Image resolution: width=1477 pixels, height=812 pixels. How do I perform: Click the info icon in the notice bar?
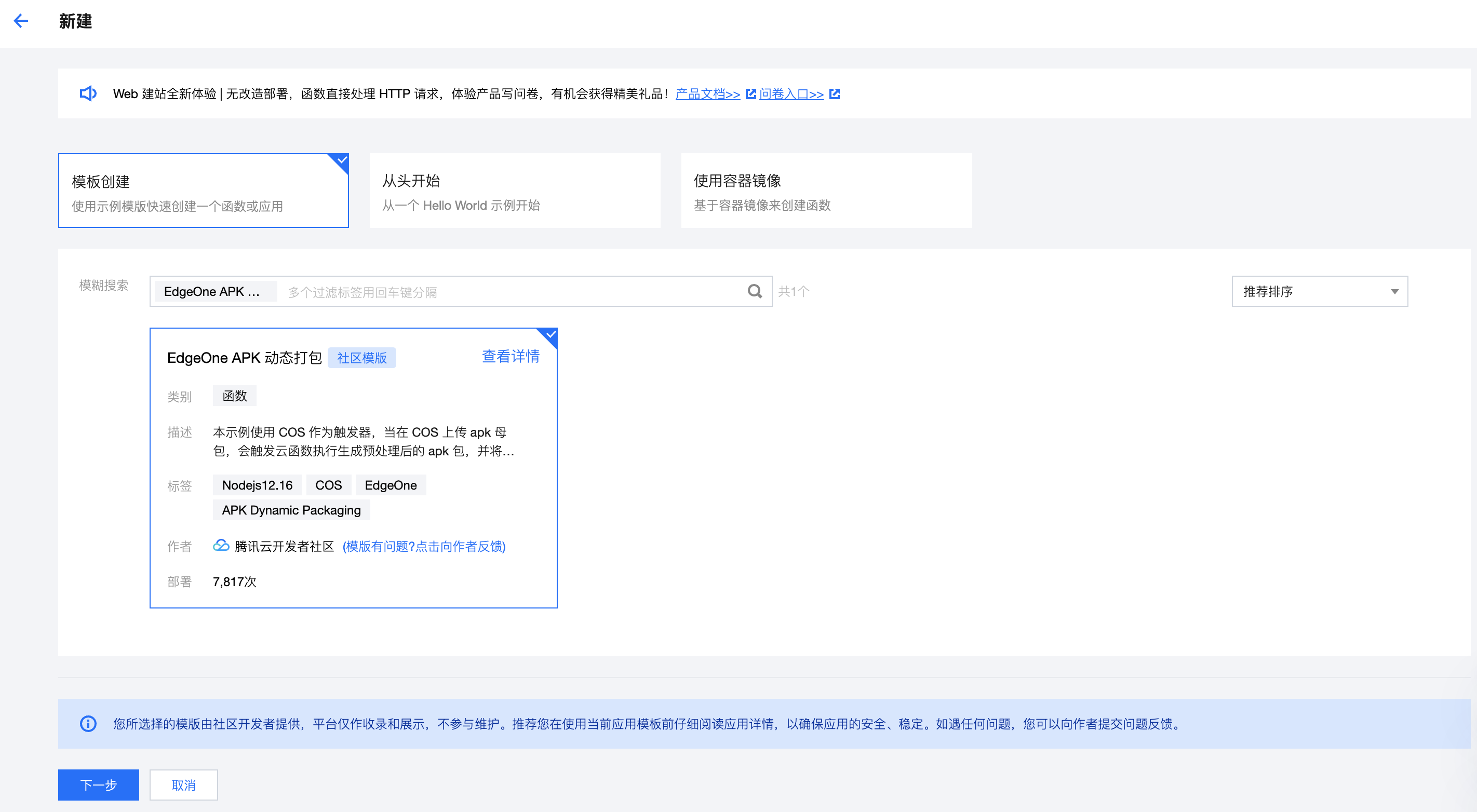88,724
